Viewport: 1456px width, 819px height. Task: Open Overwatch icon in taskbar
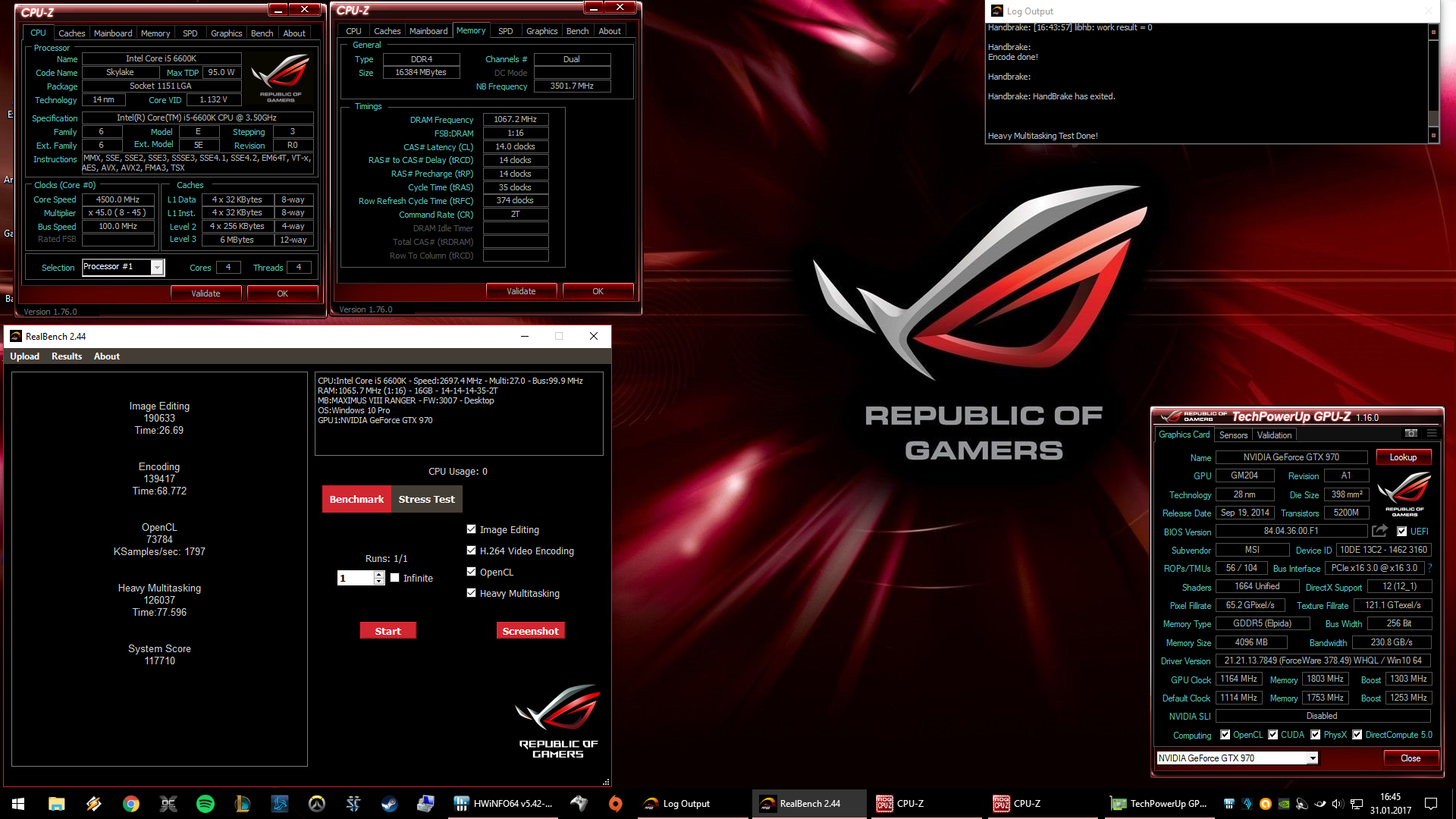coord(316,804)
